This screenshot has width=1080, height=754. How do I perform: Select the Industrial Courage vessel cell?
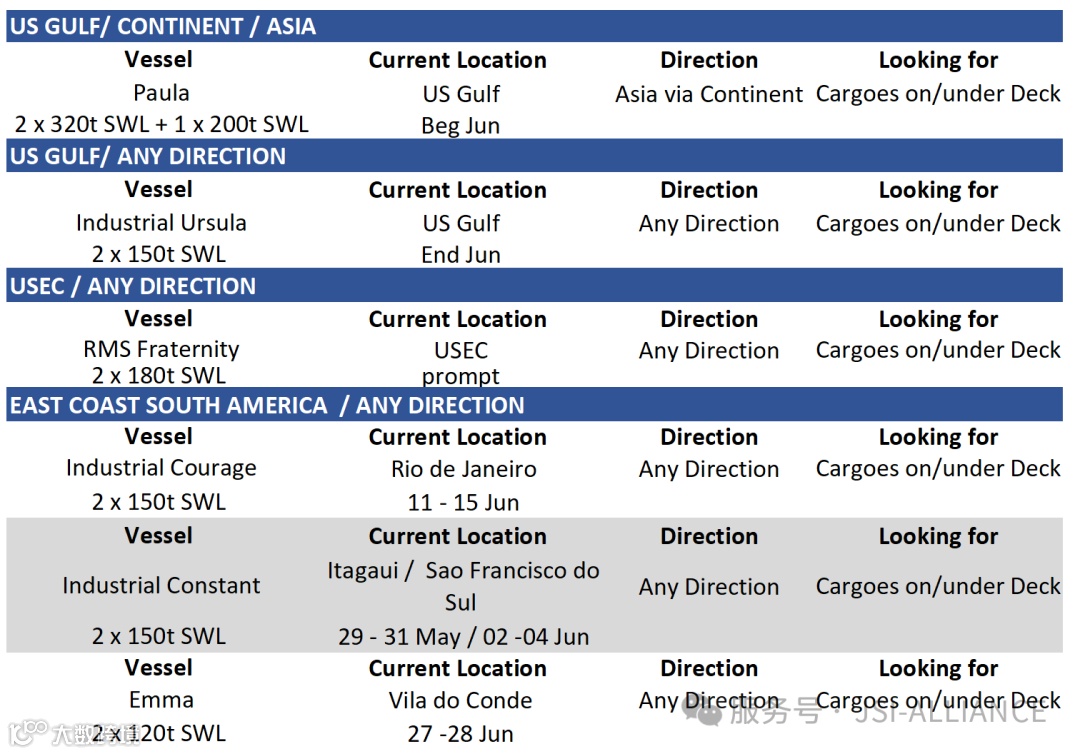(x=160, y=468)
